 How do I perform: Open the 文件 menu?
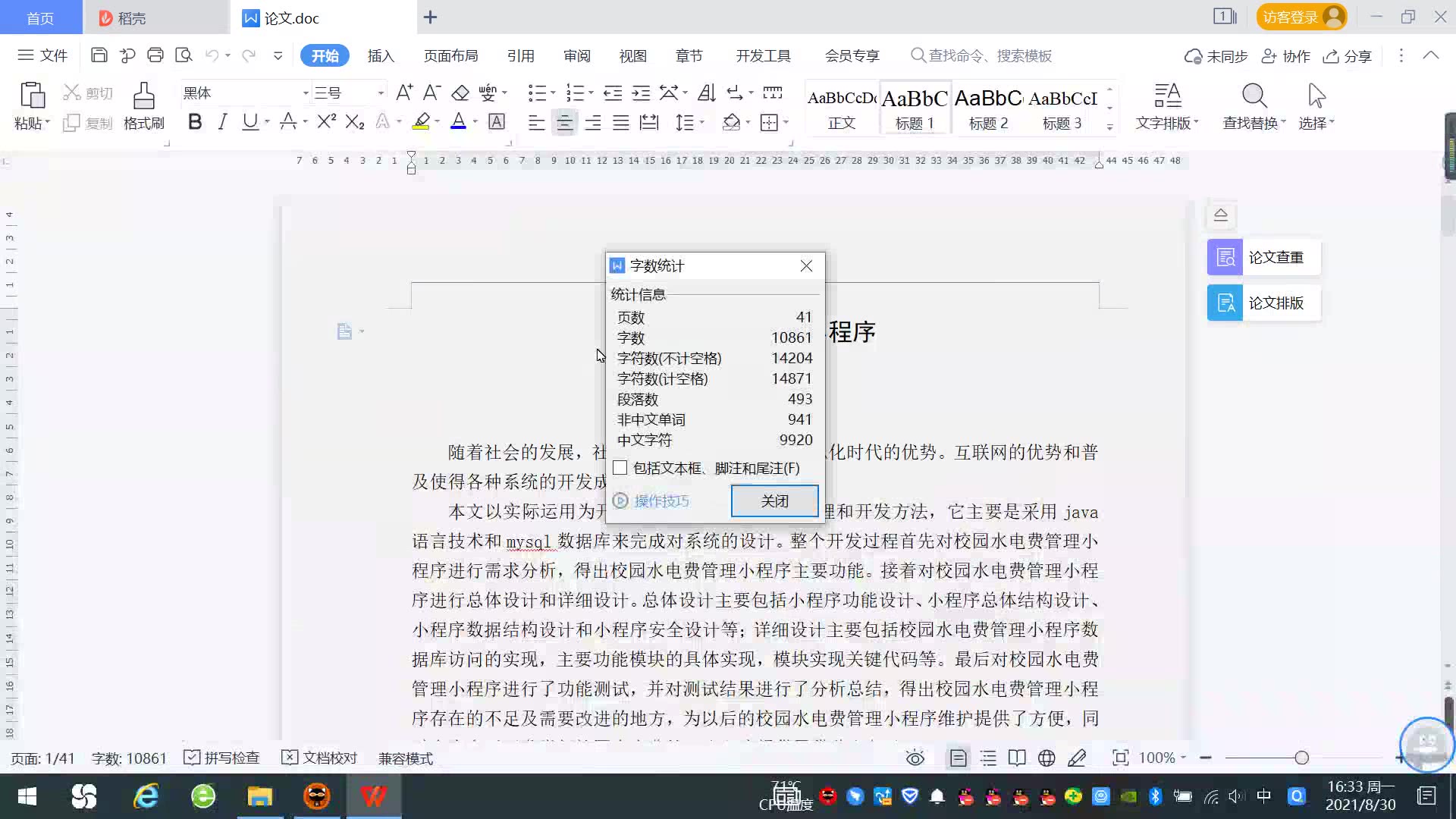pyautogui.click(x=43, y=55)
